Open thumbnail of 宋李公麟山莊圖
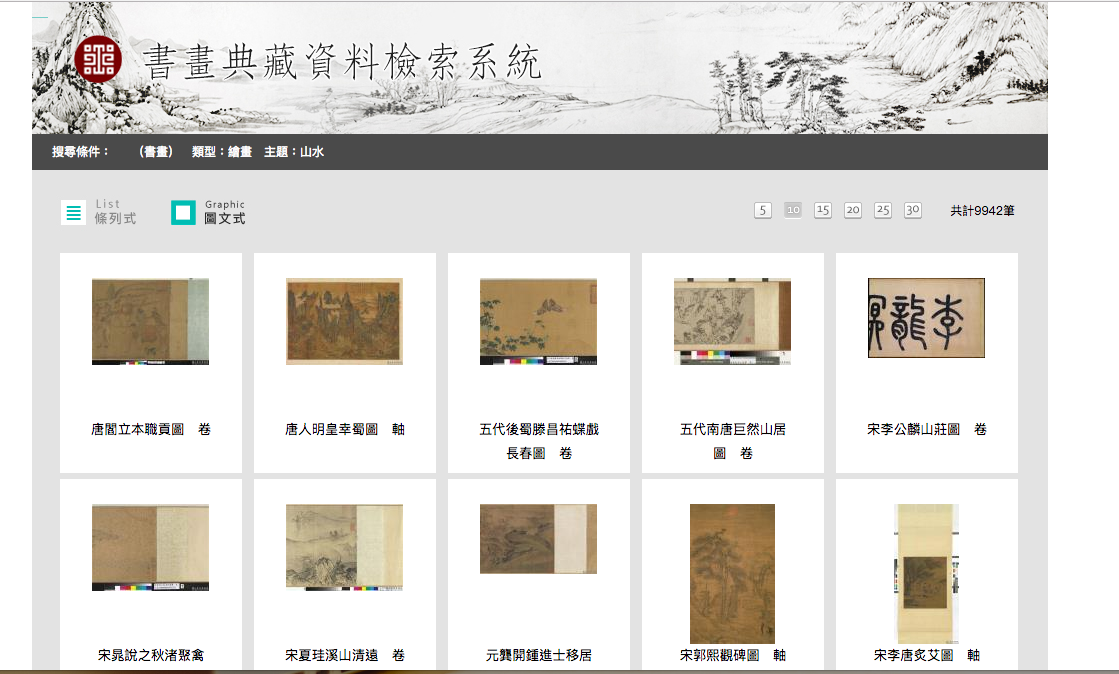 click(x=926, y=318)
